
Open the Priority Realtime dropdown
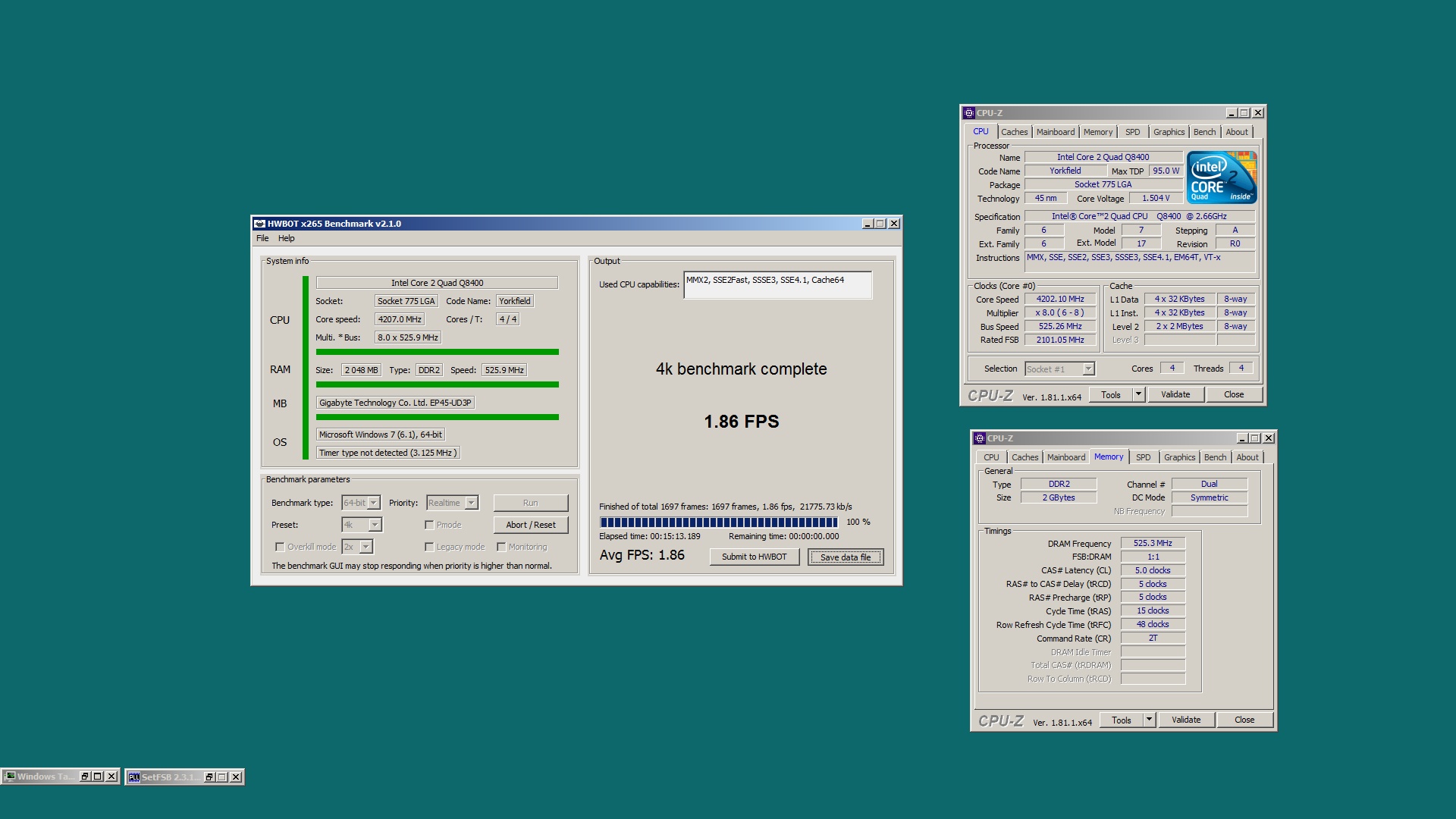click(472, 503)
